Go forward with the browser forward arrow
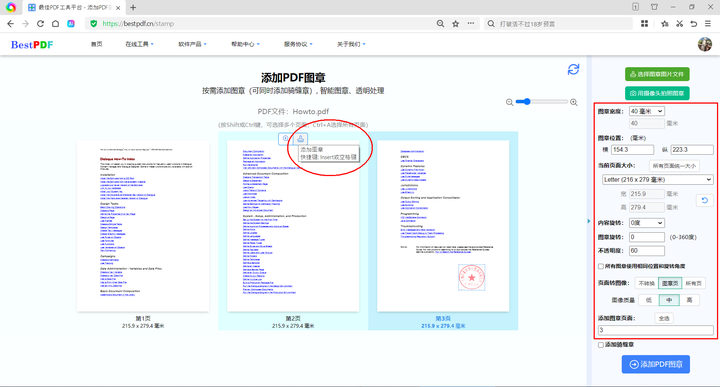This screenshot has width=720, height=387. 25,23
